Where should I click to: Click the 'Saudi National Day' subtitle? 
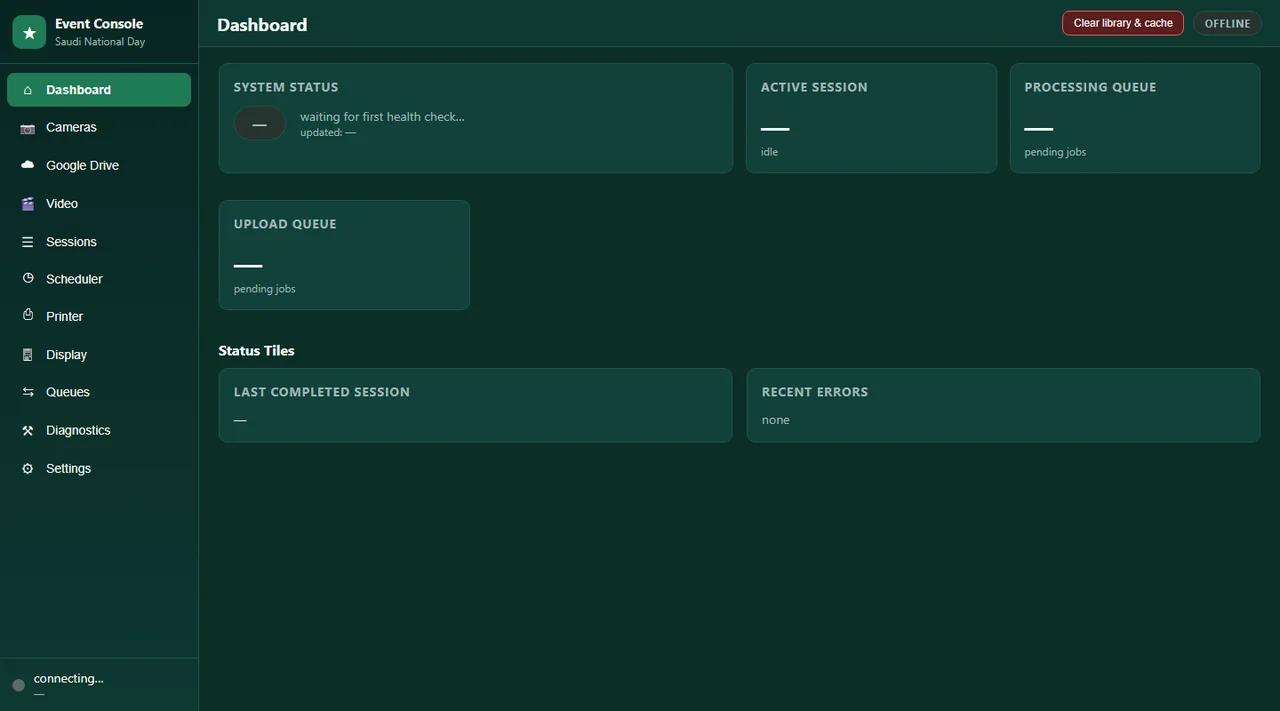pyautogui.click(x=100, y=42)
